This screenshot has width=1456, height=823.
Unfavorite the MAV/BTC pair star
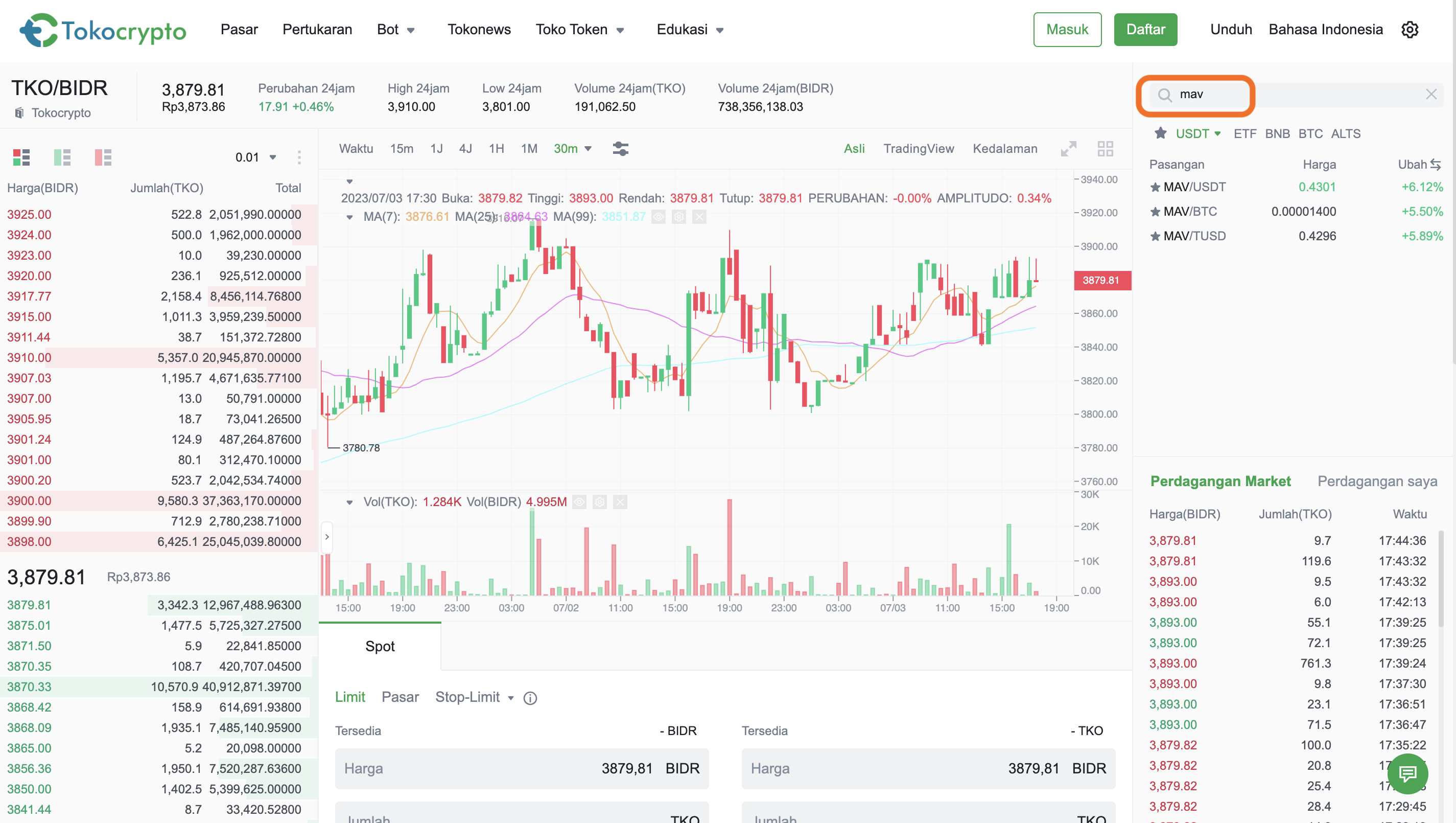click(1155, 212)
